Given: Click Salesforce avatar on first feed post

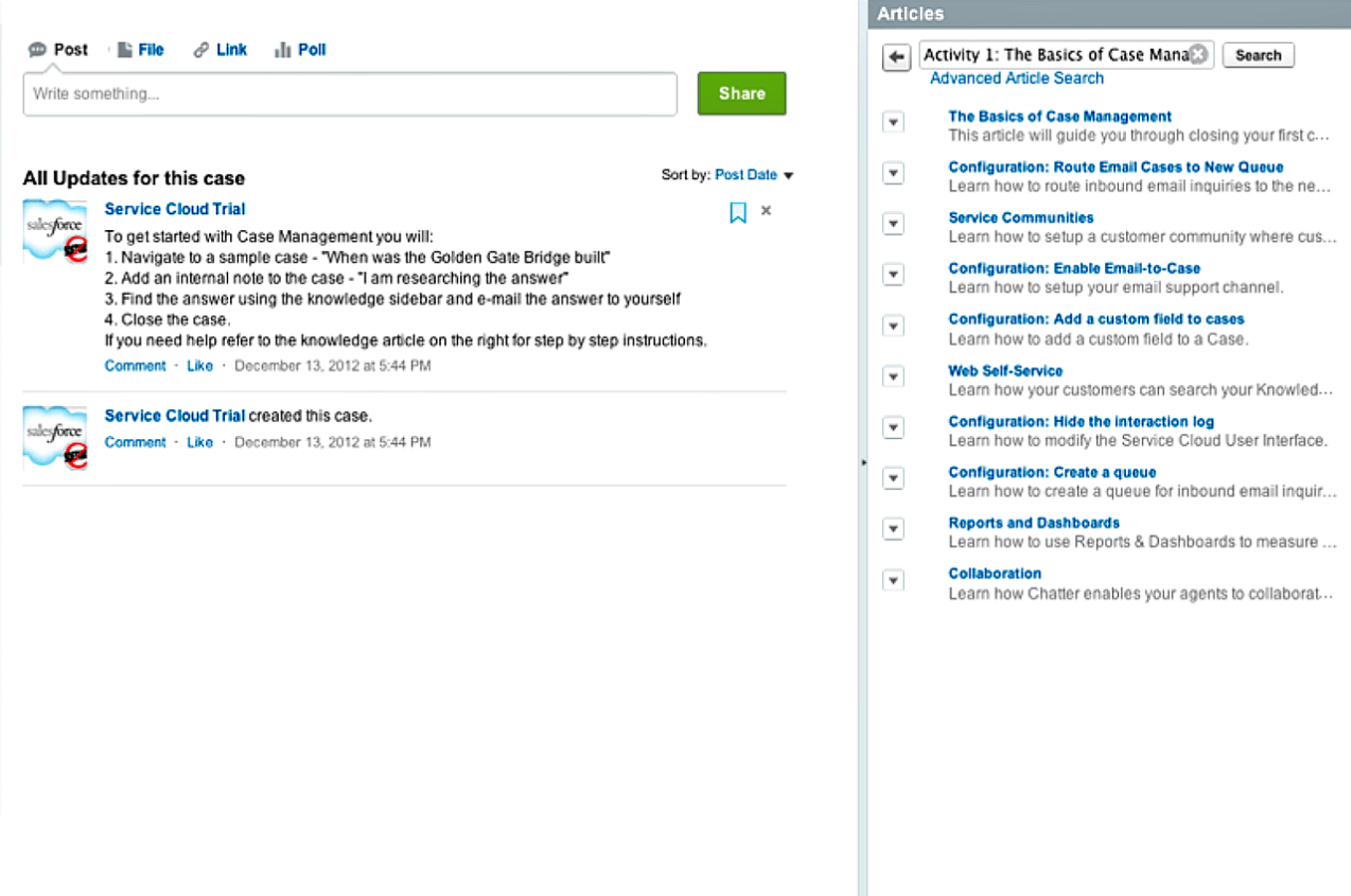Looking at the screenshot, I should (55, 231).
